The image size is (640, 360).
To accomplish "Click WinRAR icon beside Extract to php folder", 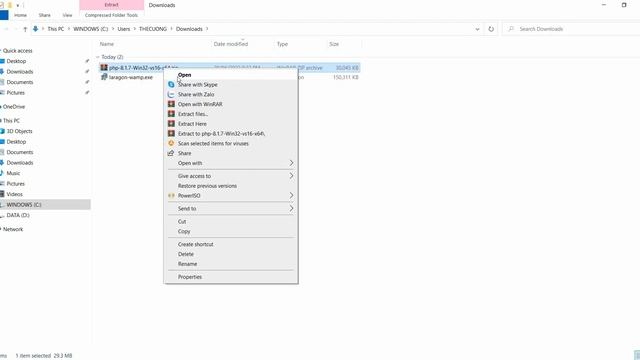I will point(171,133).
